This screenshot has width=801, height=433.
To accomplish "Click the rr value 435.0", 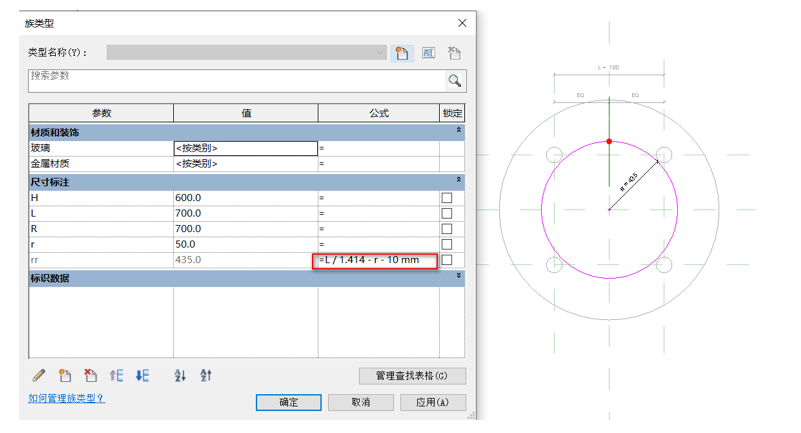I will click(246, 260).
